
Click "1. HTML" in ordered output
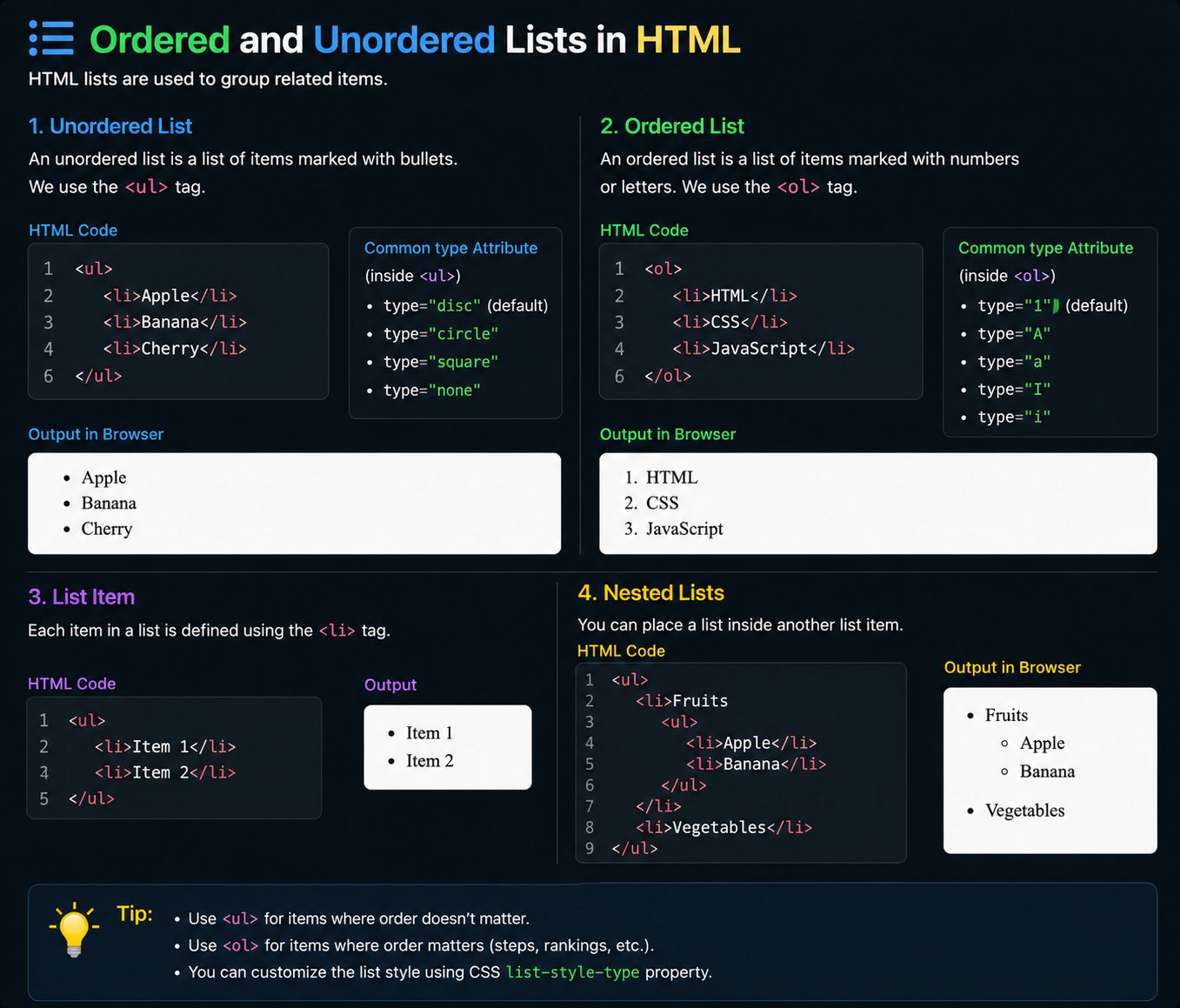click(x=662, y=477)
